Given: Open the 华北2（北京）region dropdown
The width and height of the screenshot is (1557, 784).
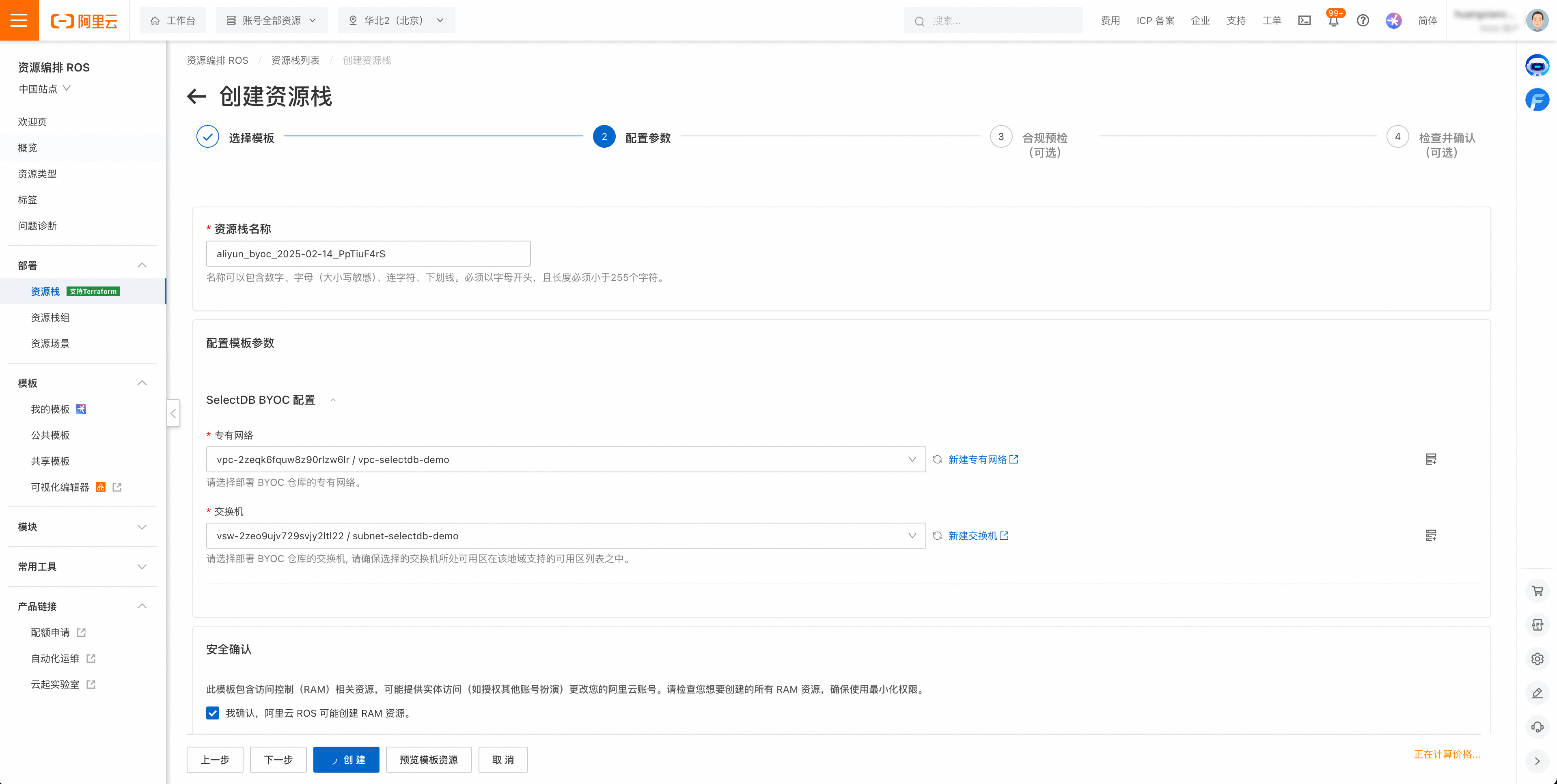Looking at the screenshot, I should pos(396,21).
